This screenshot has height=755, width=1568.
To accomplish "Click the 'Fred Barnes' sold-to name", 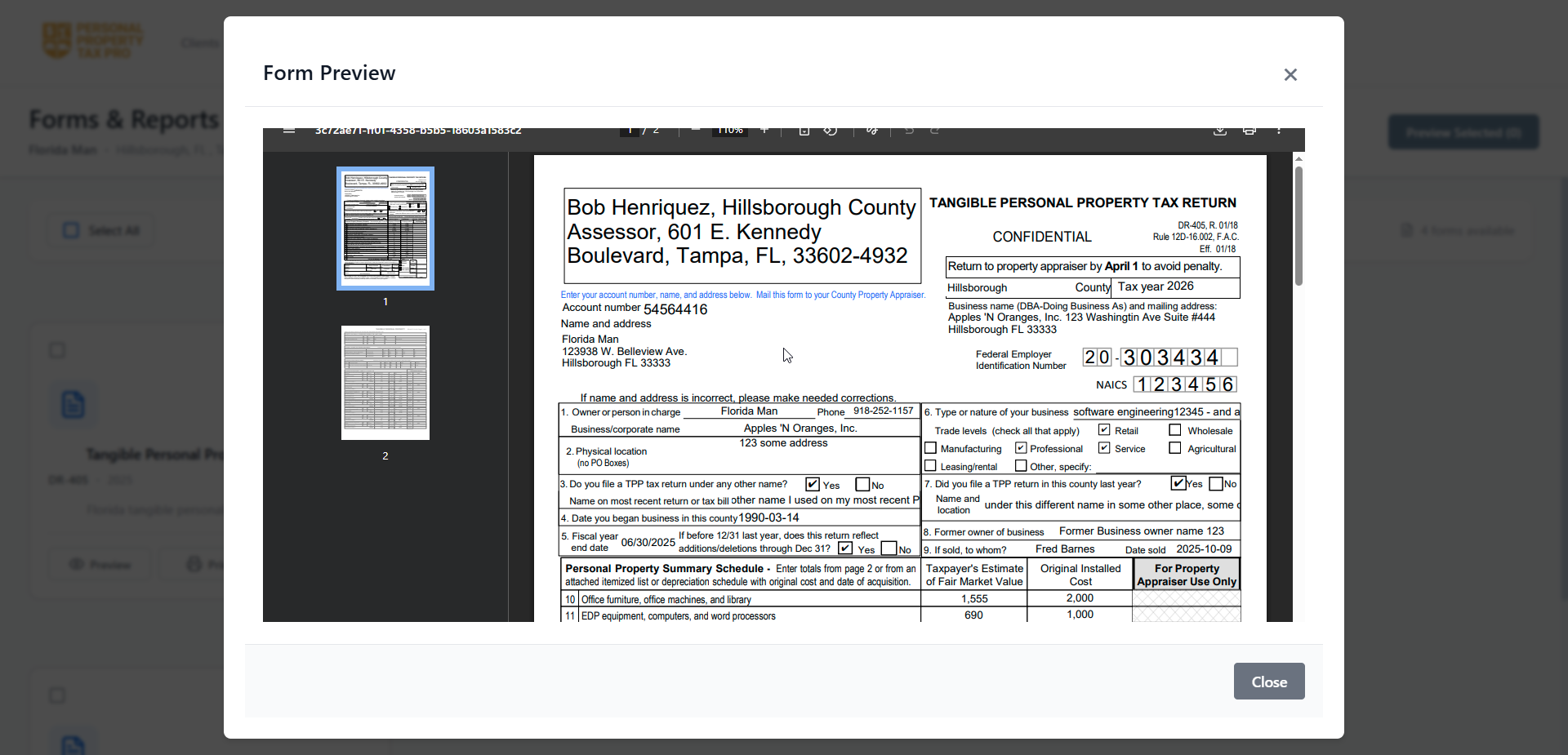I will 1065,548.
